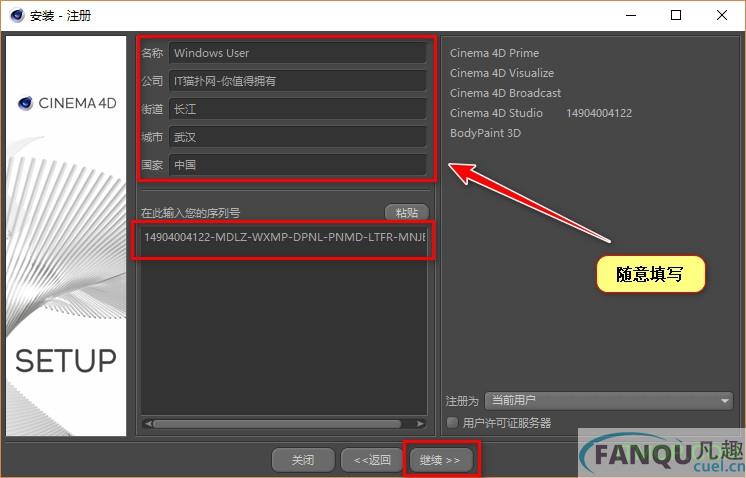The image size is (746, 478).
Task: Minimize the installer window
Action: pyautogui.click(x=631, y=15)
